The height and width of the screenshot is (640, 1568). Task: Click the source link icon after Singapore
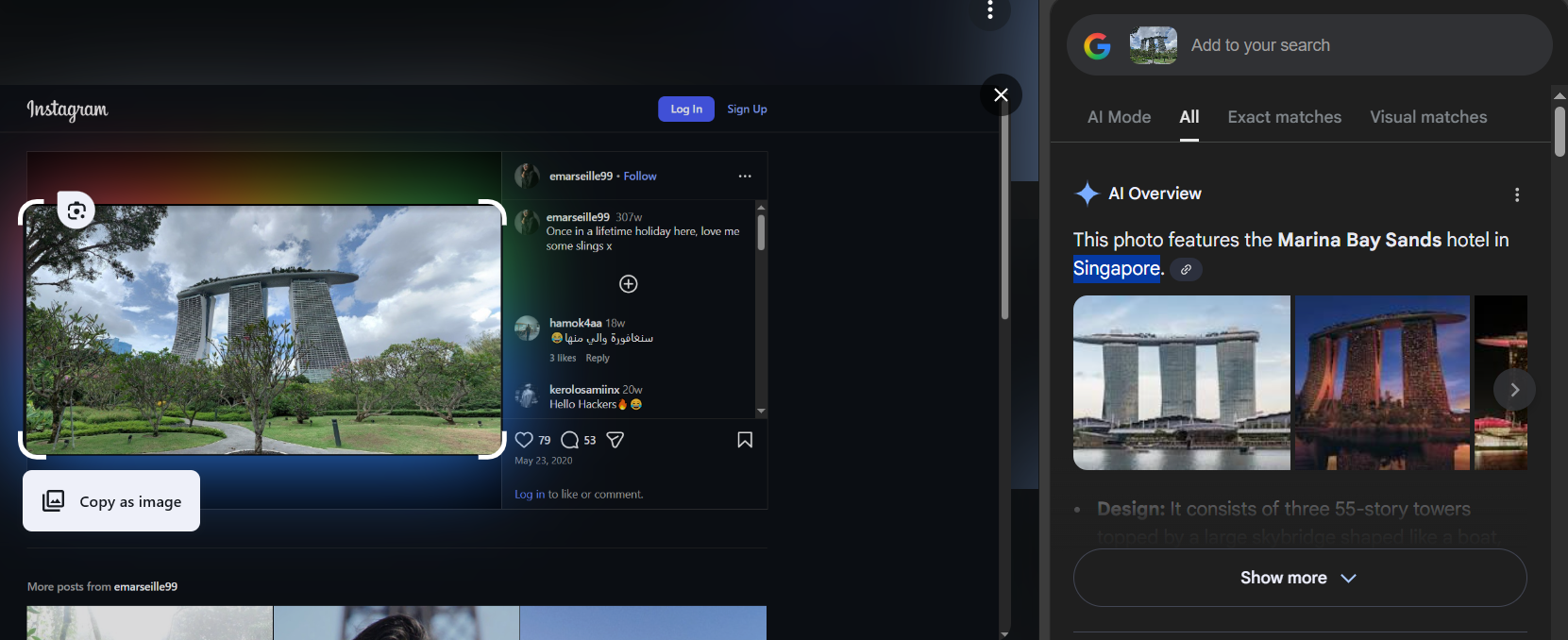click(x=1186, y=269)
